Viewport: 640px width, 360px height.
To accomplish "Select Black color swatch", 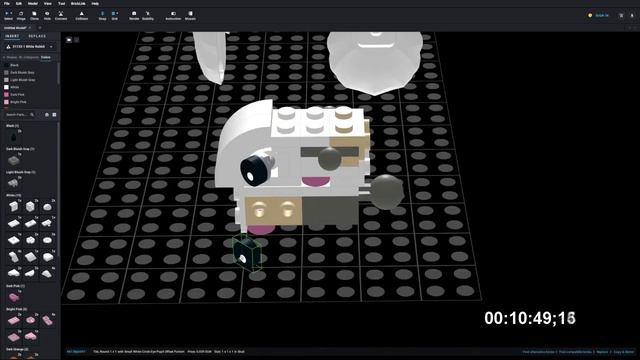I will coord(6,65).
